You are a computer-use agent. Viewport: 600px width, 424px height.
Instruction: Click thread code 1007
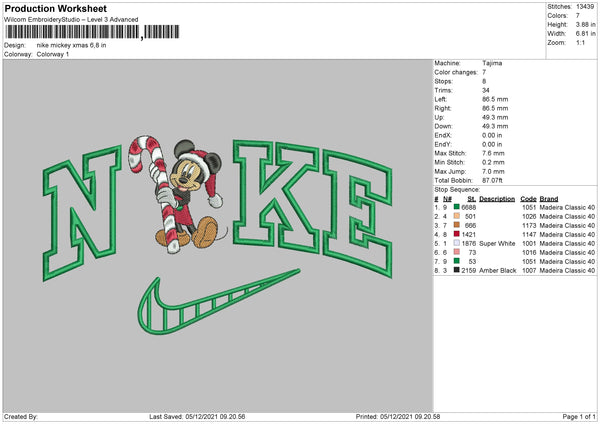[x=529, y=270]
